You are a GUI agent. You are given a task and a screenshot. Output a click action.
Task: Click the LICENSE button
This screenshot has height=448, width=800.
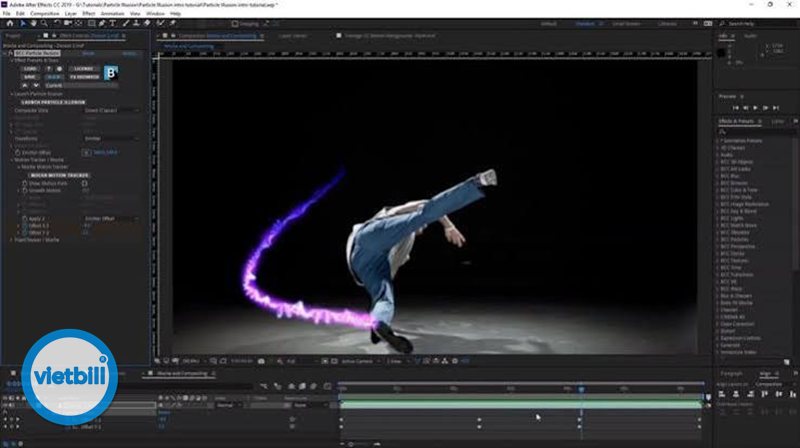point(84,68)
